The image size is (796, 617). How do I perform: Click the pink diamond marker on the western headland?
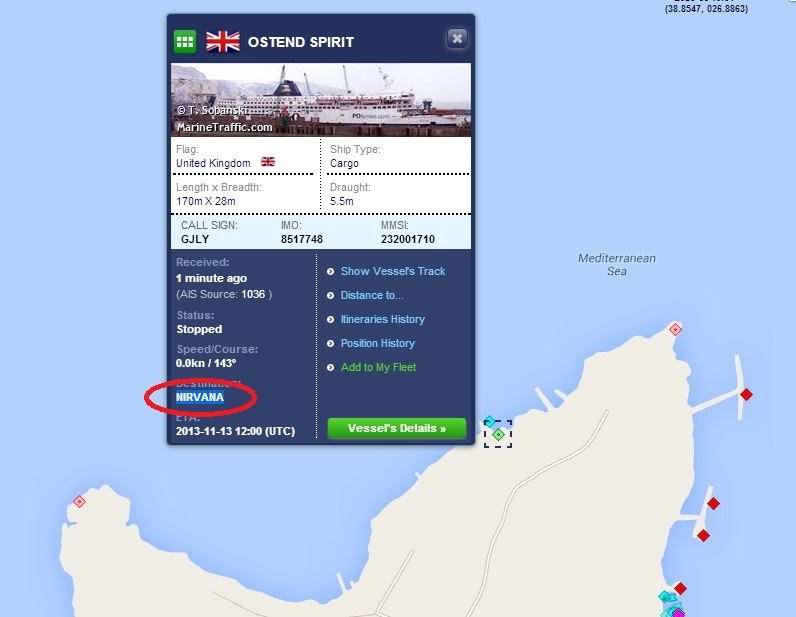coord(79,502)
